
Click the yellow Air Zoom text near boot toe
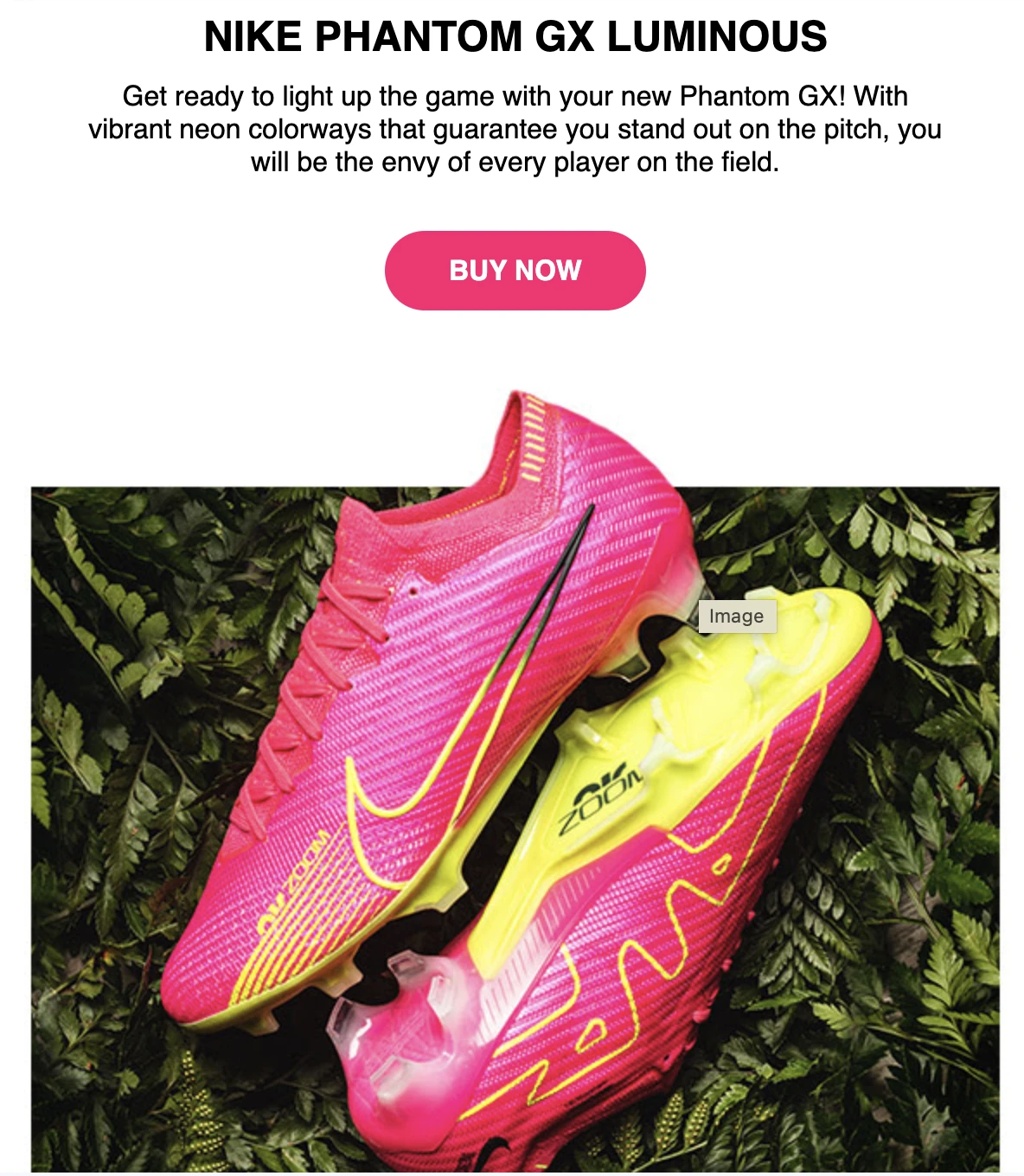pyautogui.click(x=292, y=882)
